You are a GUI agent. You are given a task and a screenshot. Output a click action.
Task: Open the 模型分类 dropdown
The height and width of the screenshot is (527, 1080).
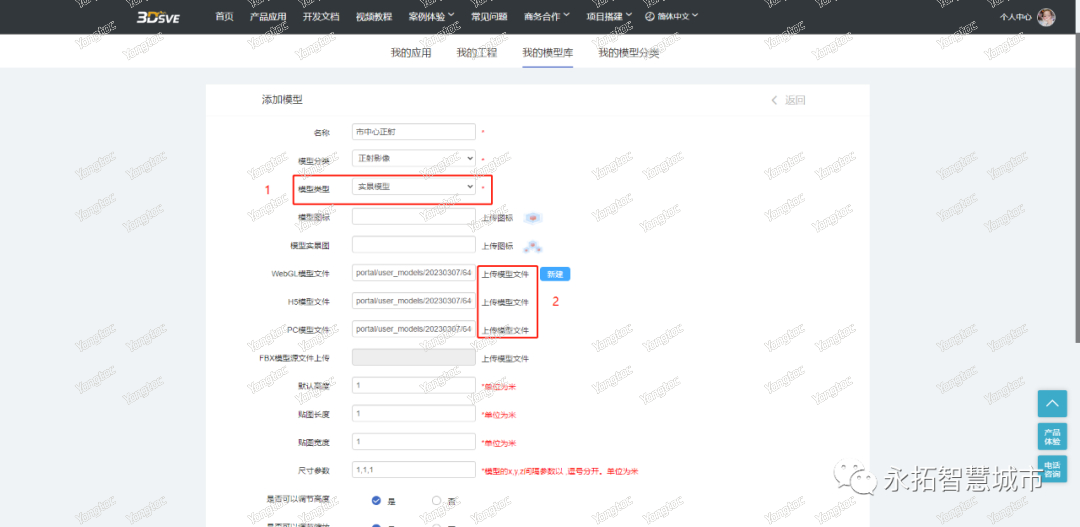[x=414, y=158]
